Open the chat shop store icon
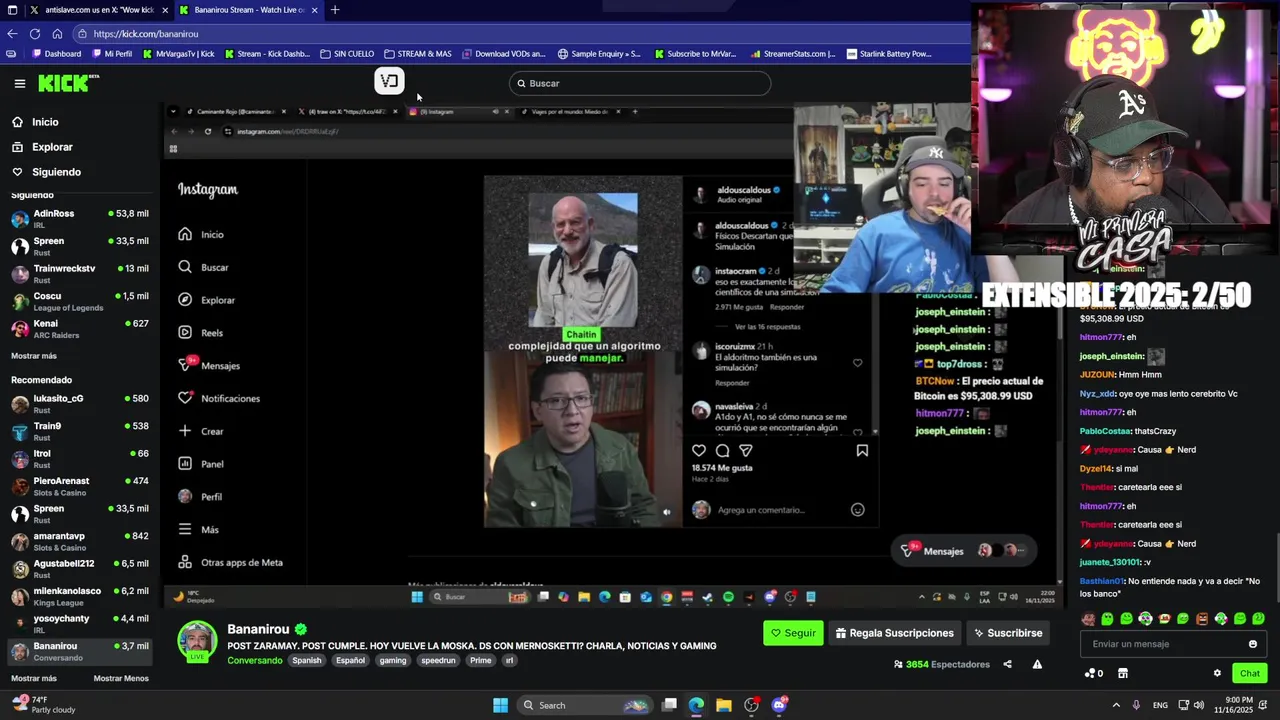 click(x=1122, y=673)
